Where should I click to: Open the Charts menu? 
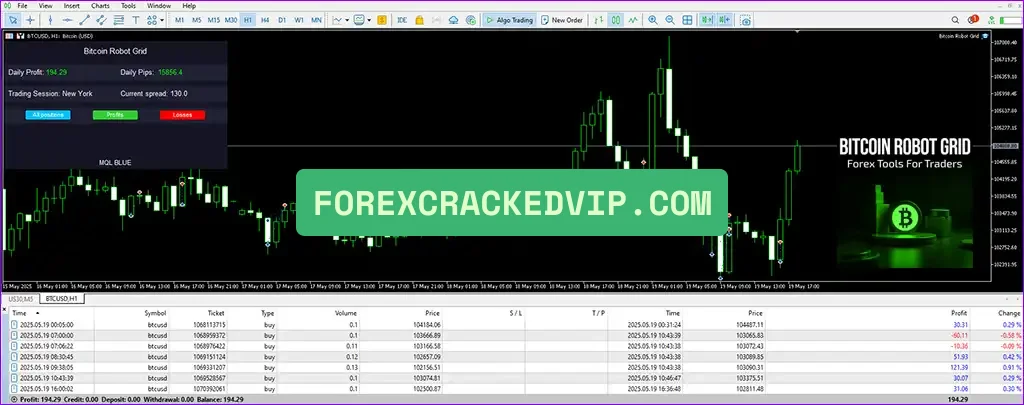(101, 5)
